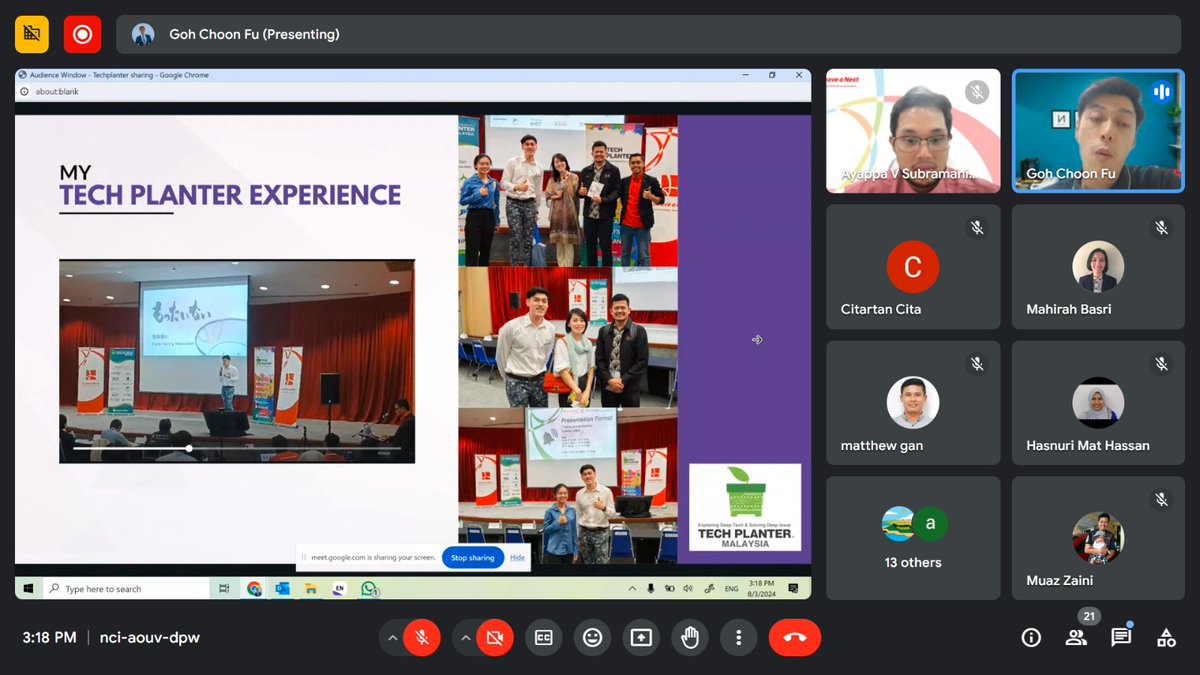1200x675 pixels.
Task: Open in-call chat messages icon
Action: [x=1121, y=637]
